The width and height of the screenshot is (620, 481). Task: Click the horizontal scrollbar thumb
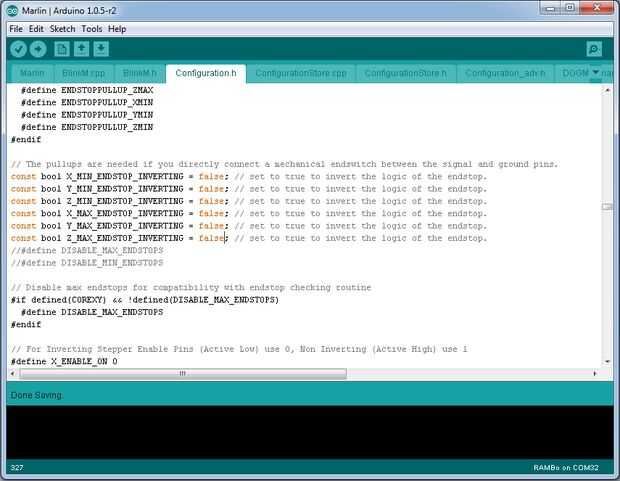pyautogui.click(x=183, y=373)
